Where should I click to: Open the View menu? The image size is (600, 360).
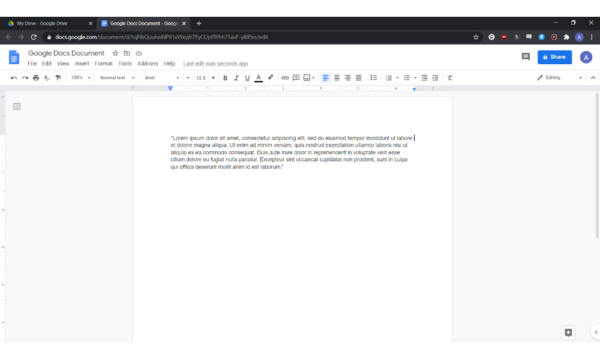point(63,64)
